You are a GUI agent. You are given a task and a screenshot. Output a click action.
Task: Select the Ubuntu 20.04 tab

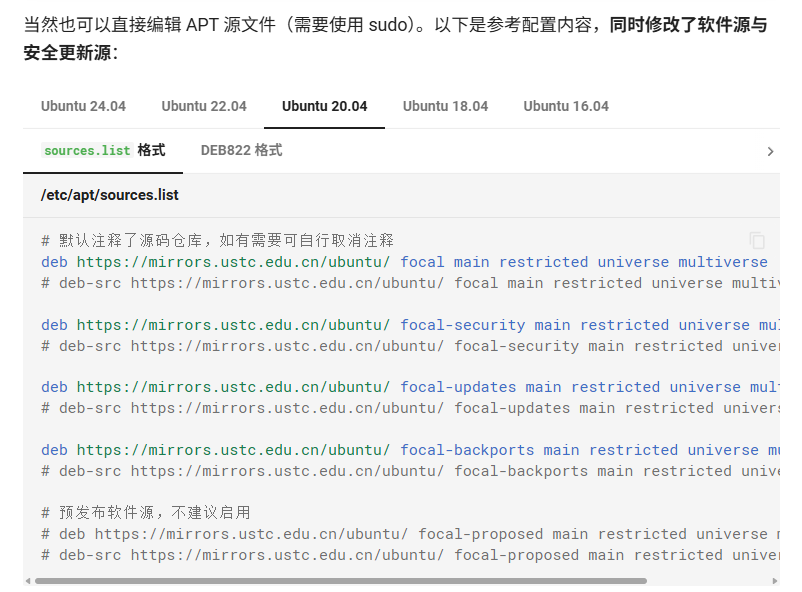(x=325, y=106)
